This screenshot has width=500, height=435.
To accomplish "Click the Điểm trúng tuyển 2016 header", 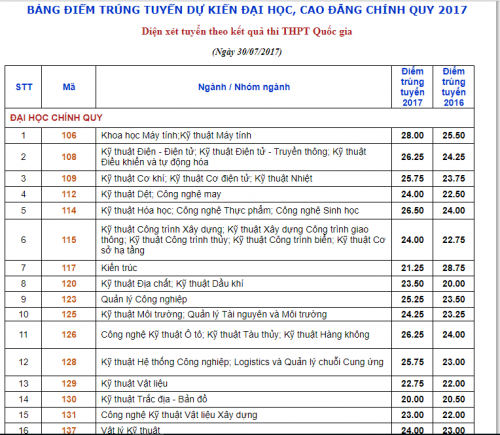I will coord(454,87).
